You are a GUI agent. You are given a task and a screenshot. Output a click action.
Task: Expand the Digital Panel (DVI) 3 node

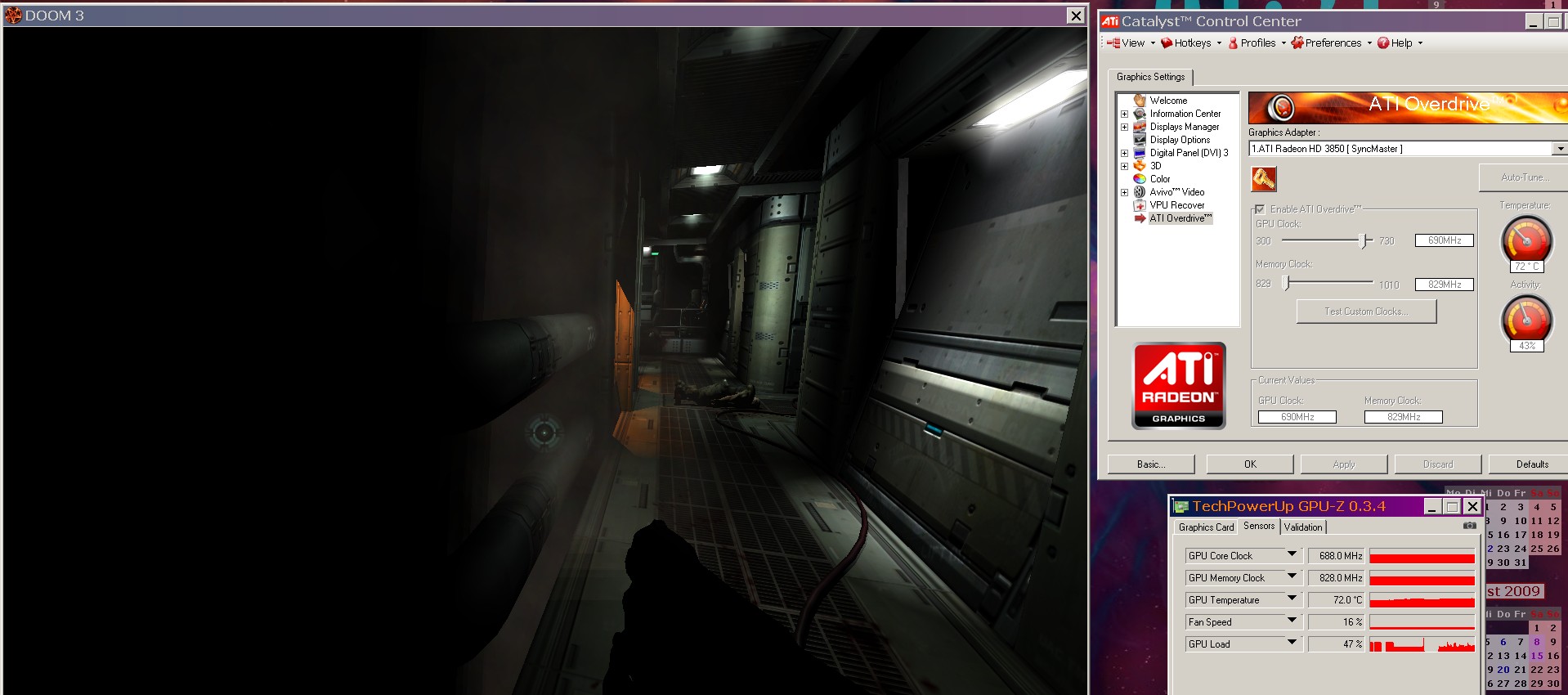click(x=1124, y=154)
